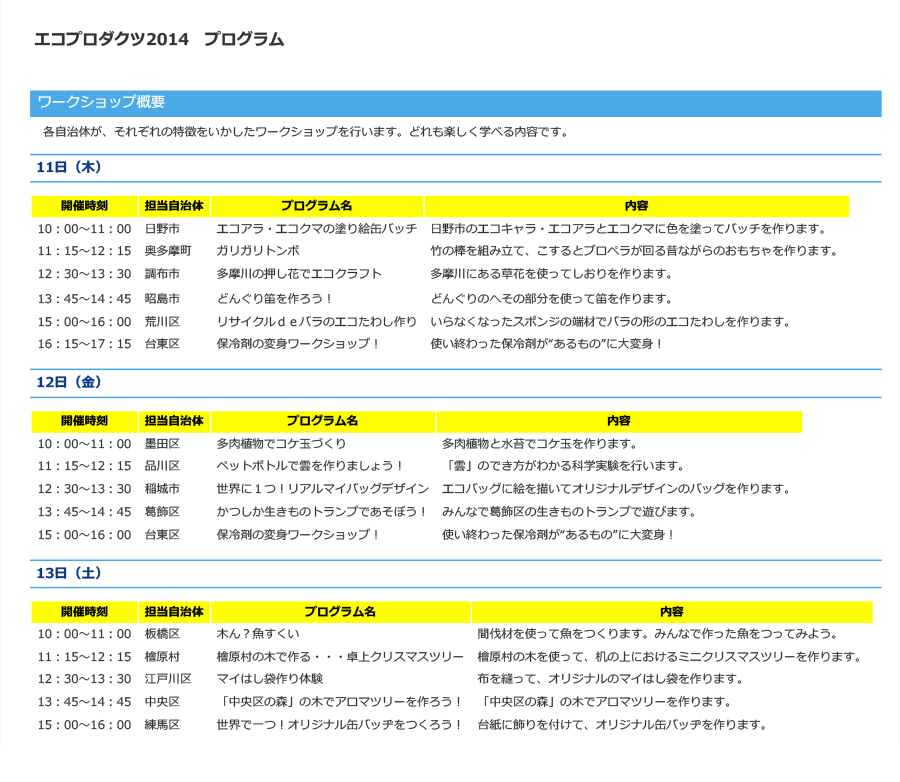Select かつしか生きものトランプであそぼう！ program name
Image resolution: width=900 pixels, height=782 pixels.
(322, 512)
